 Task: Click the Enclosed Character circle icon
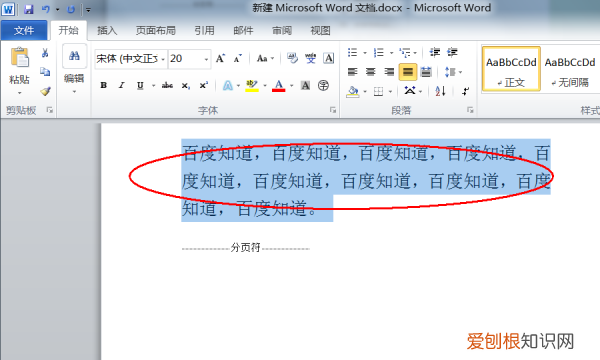tap(323, 85)
